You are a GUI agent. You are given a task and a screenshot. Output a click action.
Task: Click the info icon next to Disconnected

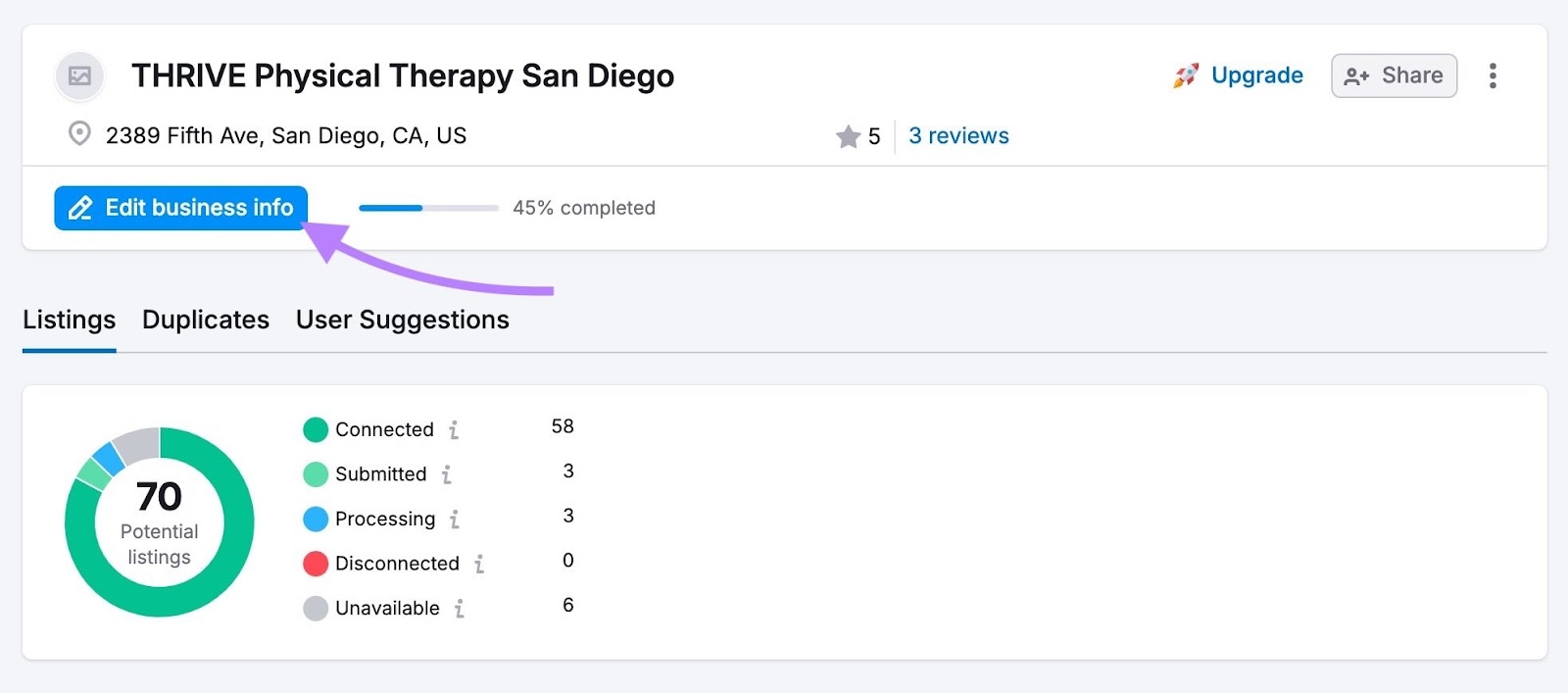click(x=478, y=565)
